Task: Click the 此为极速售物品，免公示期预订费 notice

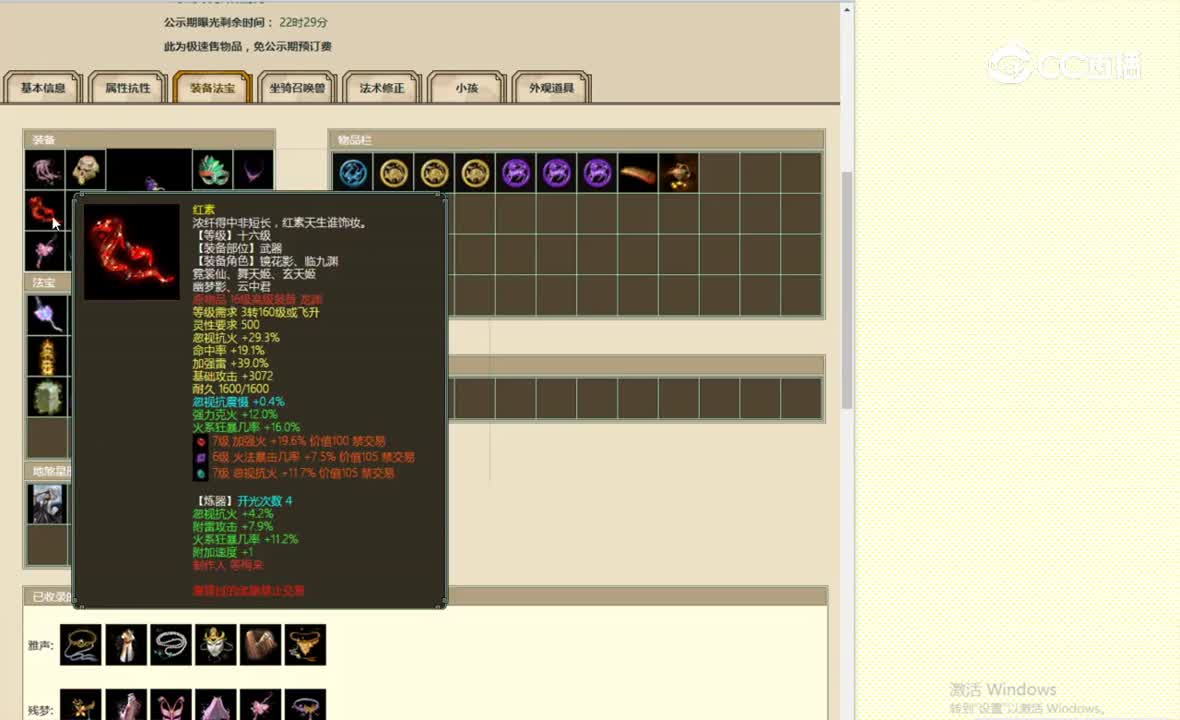Action: pyautogui.click(x=248, y=47)
